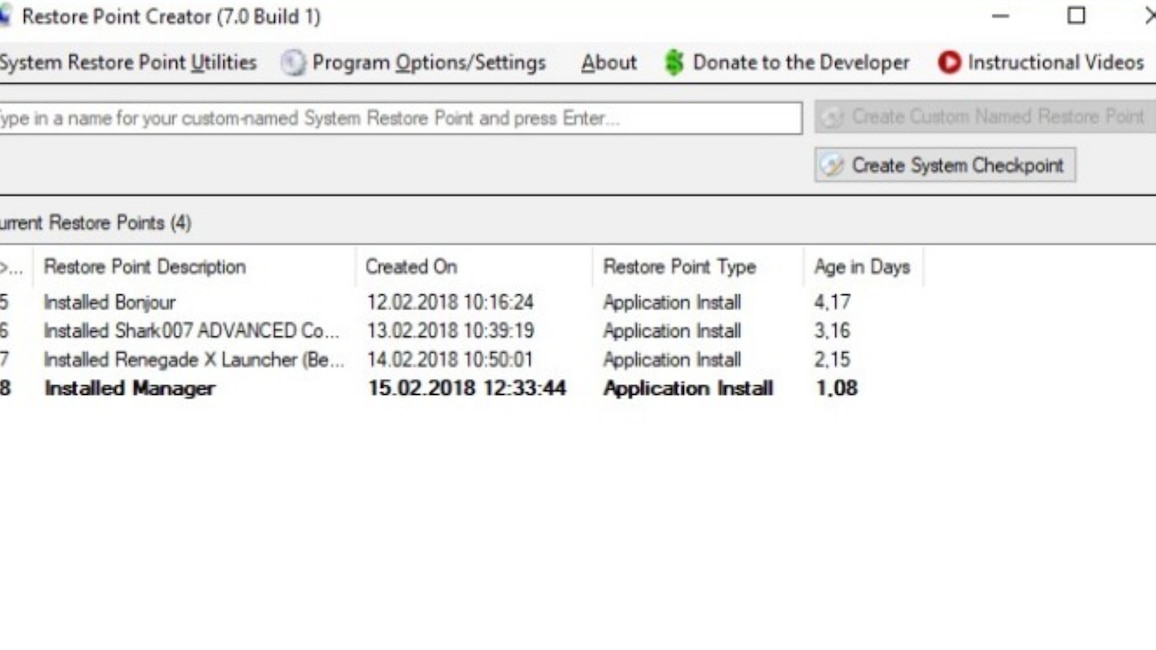Sort the list by Age in Days

pyautogui.click(x=860, y=267)
